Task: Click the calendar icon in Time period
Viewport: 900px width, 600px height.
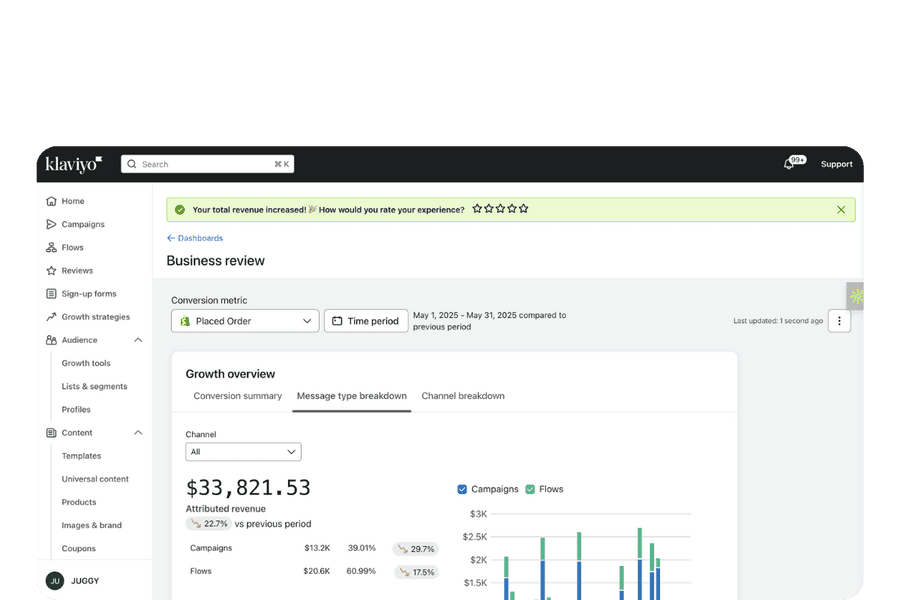Action: click(337, 321)
